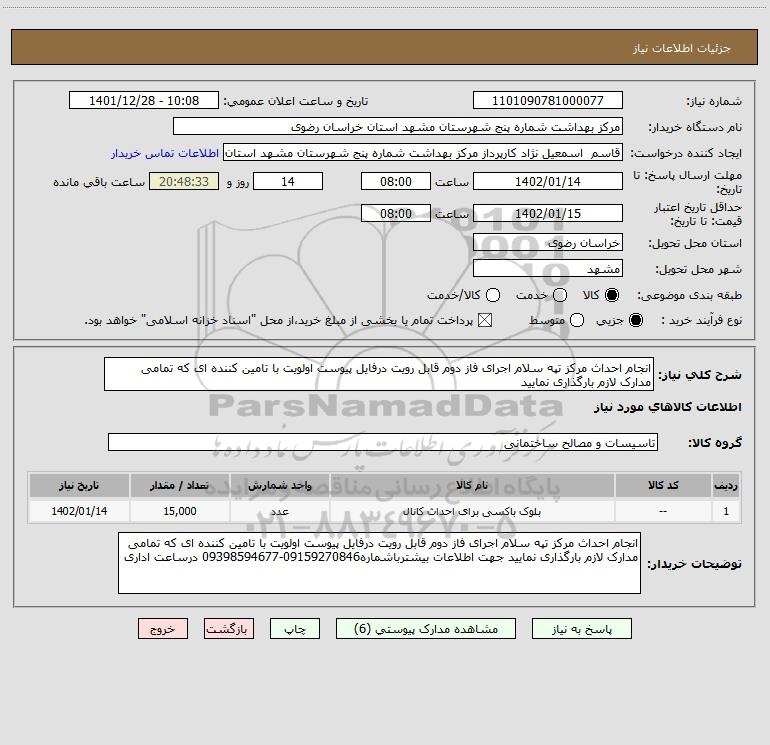Click the remaining days field showing 14

pos(288,181)
